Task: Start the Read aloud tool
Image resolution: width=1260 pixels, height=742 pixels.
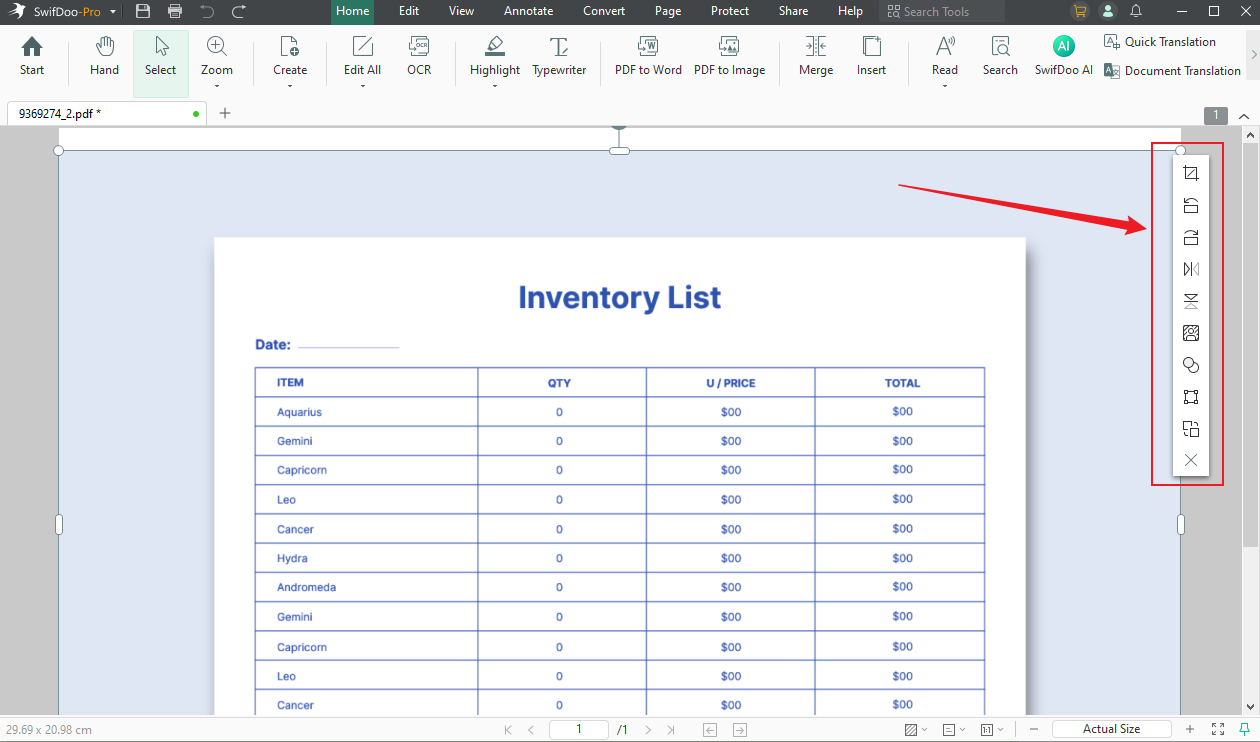Action: point(945,56)
